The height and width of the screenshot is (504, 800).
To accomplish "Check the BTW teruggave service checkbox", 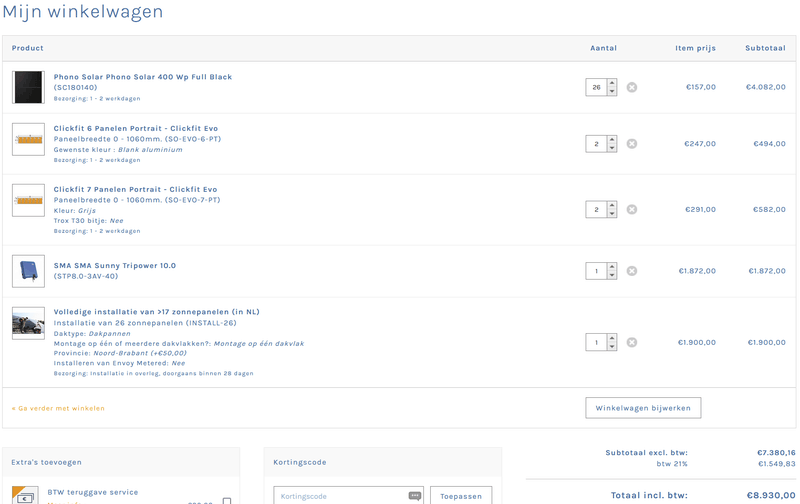I will click(227, 501).
